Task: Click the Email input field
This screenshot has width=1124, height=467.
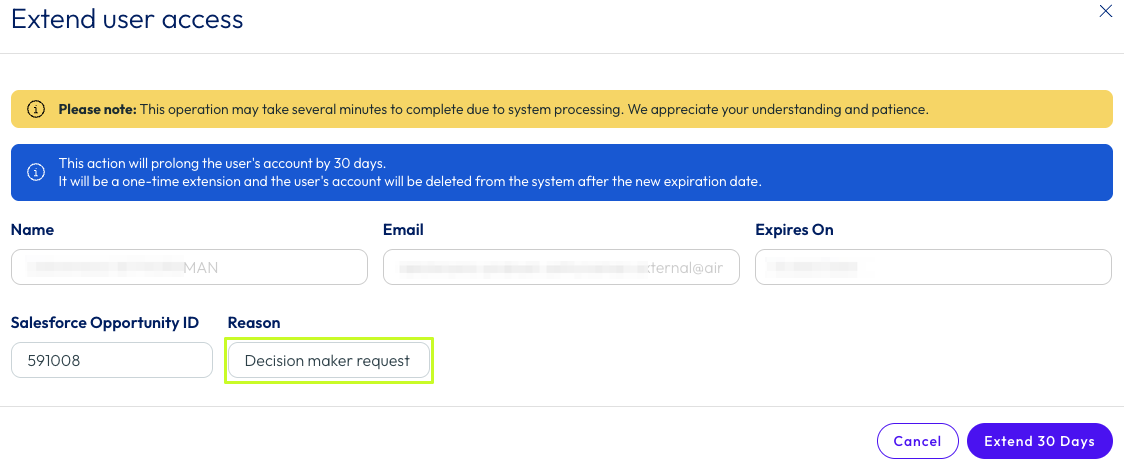Action: coord(561,267)
